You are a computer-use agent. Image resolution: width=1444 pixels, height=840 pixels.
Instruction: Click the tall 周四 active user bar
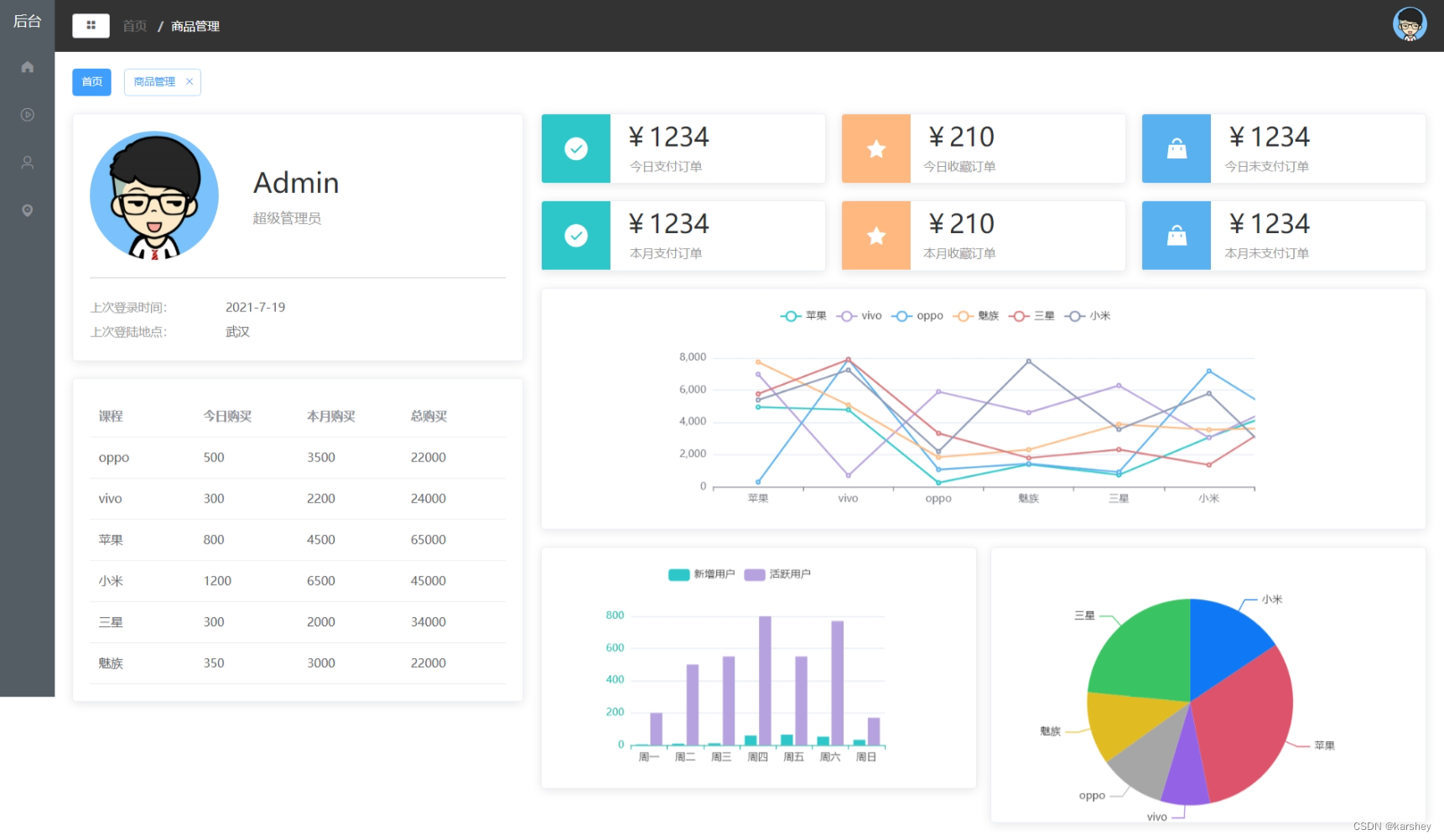[x=765, y=681]
